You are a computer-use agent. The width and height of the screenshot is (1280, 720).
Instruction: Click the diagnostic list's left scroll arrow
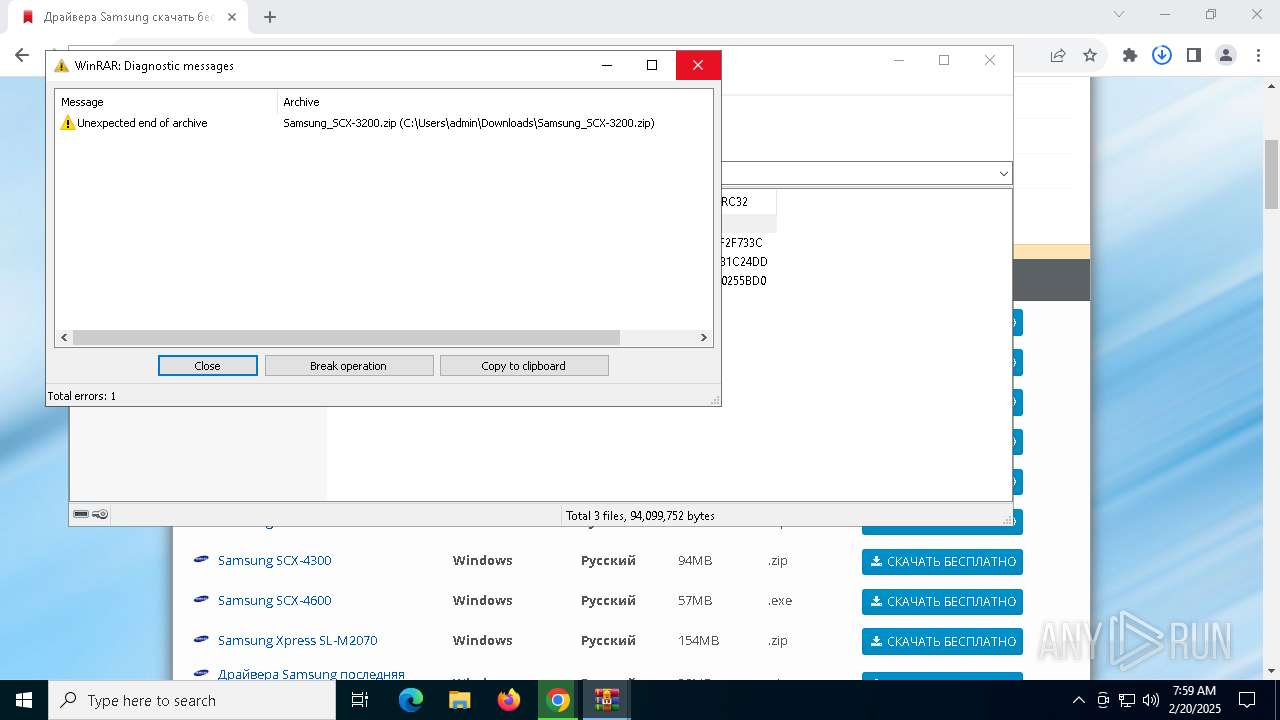click(65, 338)
